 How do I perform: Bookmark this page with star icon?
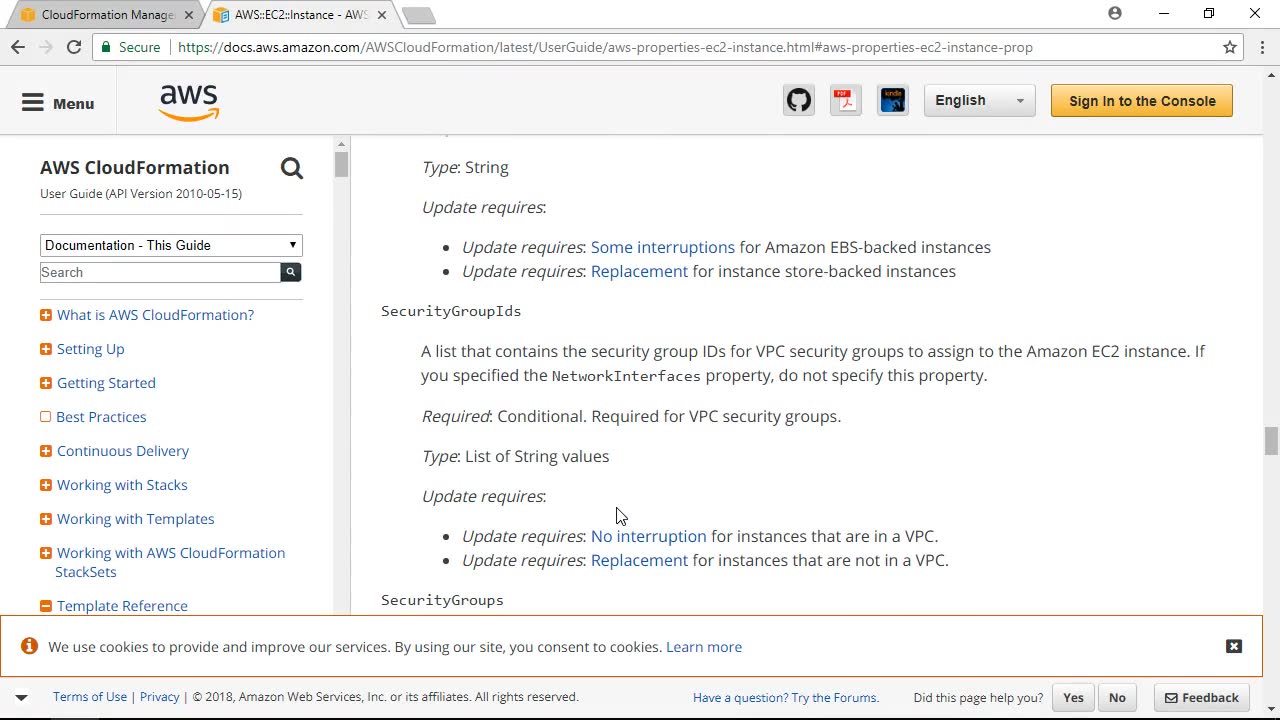click(1230, 47)
